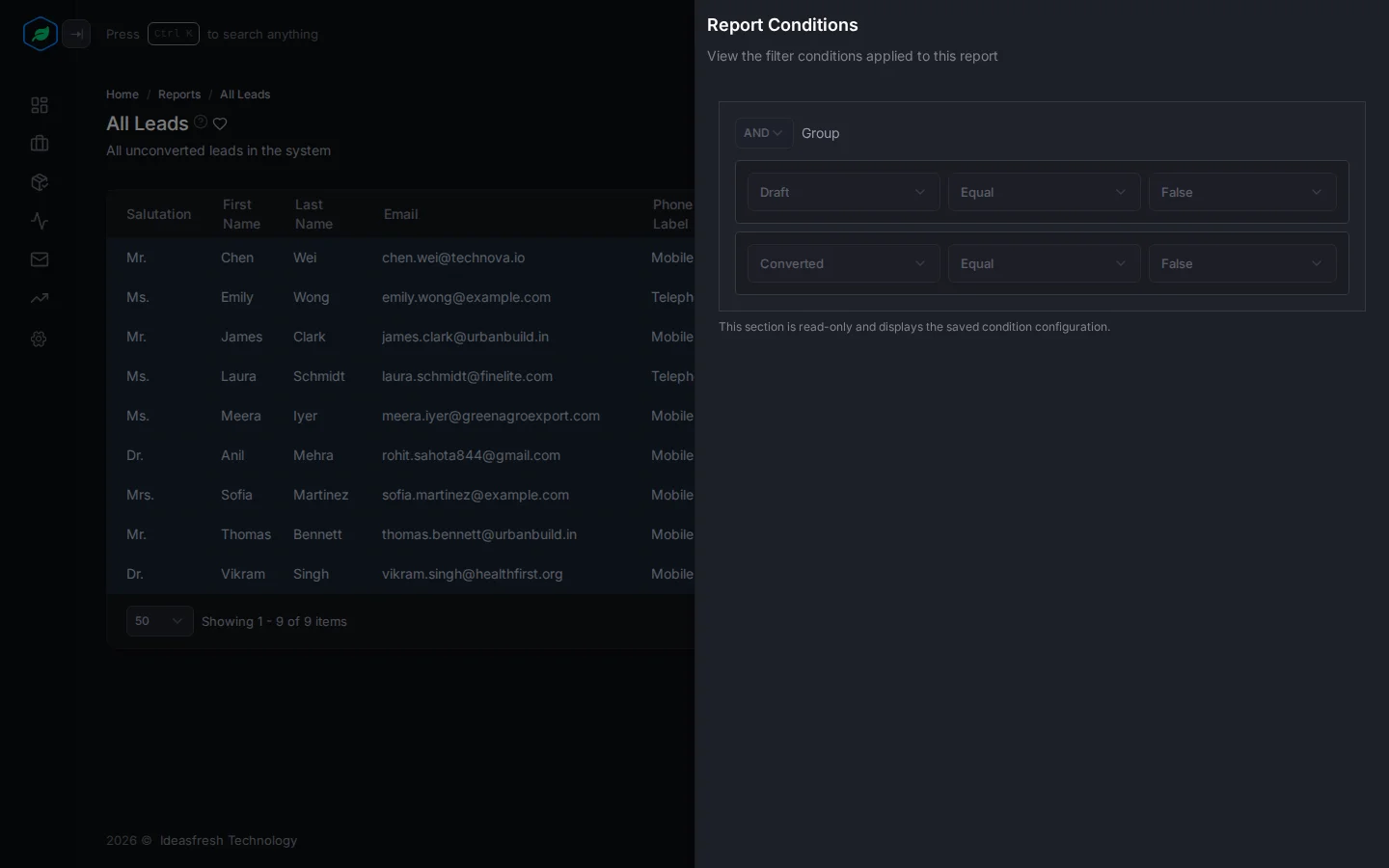
Task: Toggle the sidebar expand arrow button
Action: pos(76,34)
